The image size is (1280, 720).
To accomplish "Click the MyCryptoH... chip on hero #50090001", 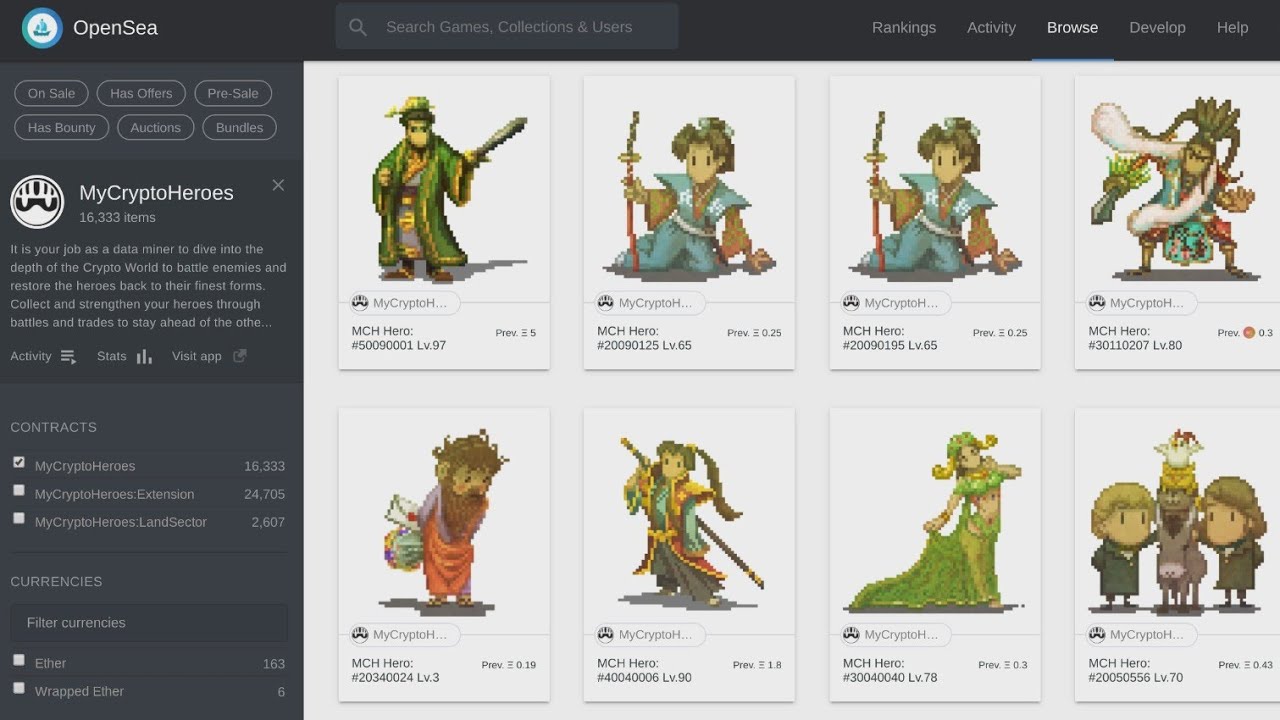I will pos(404,303).
